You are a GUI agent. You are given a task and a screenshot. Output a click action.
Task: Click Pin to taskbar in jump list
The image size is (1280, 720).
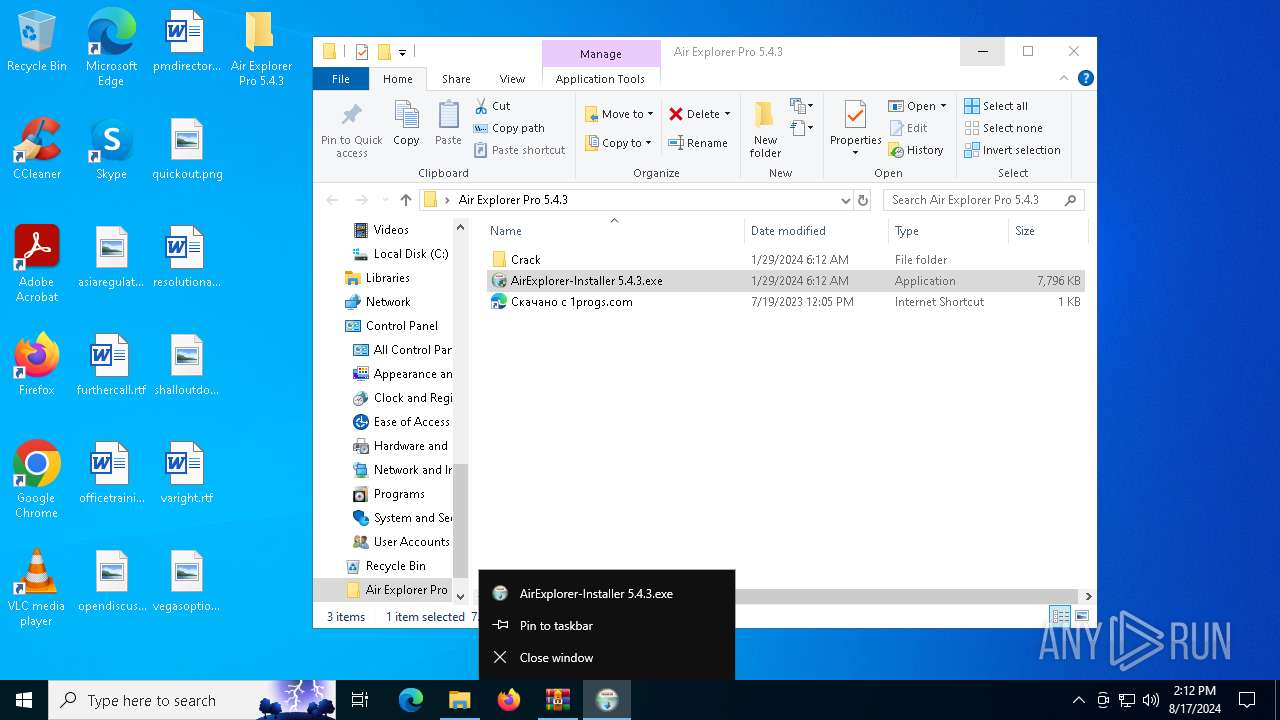[607, 626]
